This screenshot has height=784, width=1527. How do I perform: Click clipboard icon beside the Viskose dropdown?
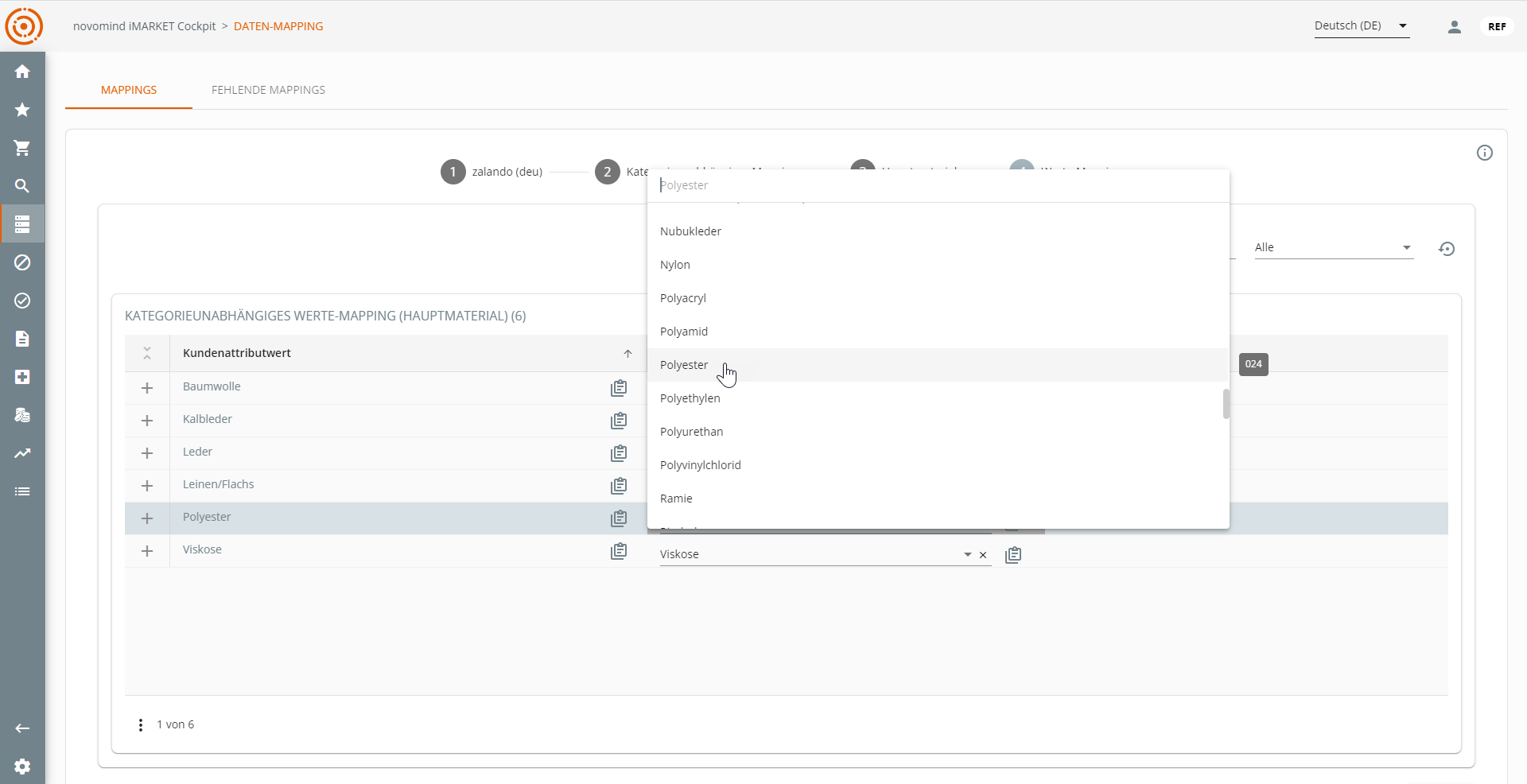click(x=1013, y=555)
